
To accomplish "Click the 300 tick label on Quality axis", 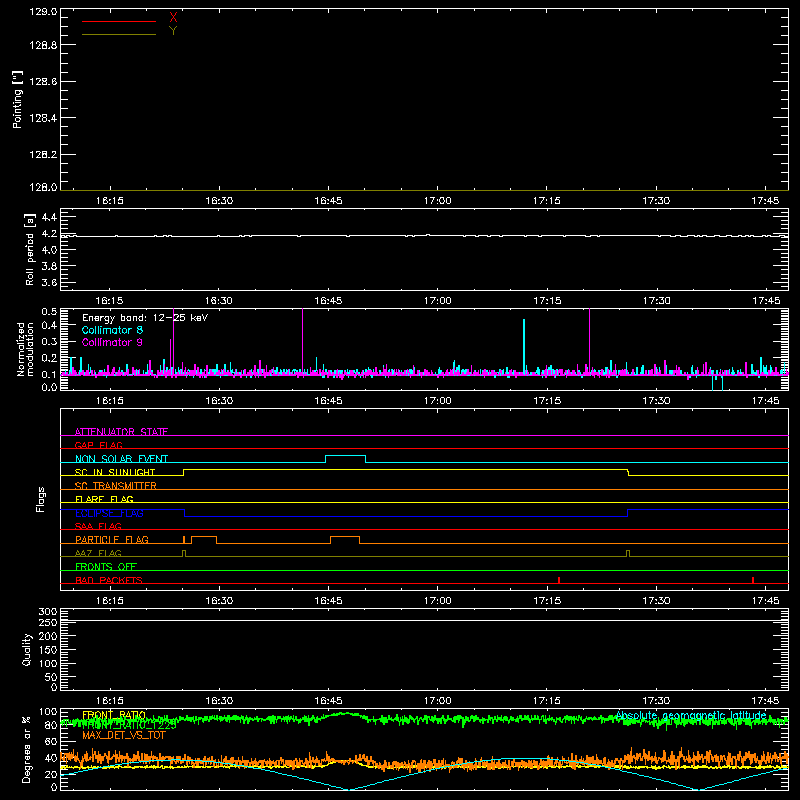I will coord(48,611).
